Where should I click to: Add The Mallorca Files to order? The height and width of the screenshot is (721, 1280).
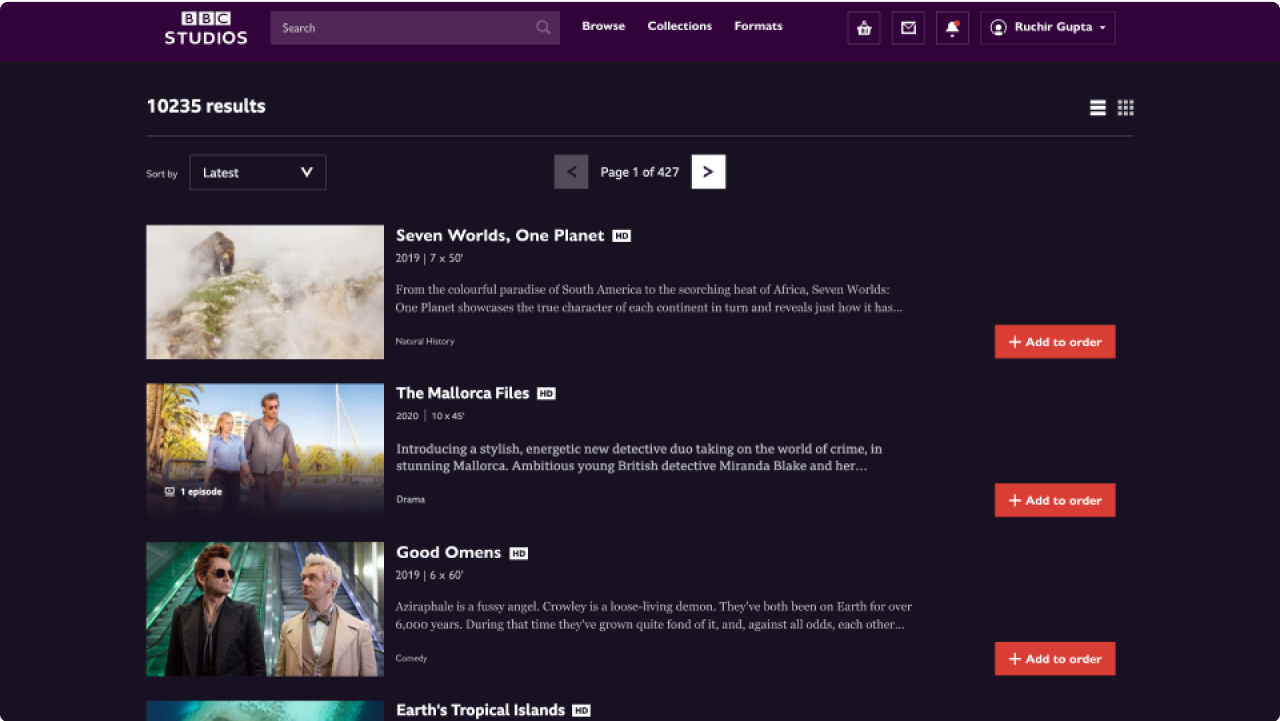click(x=1054, y=500)
